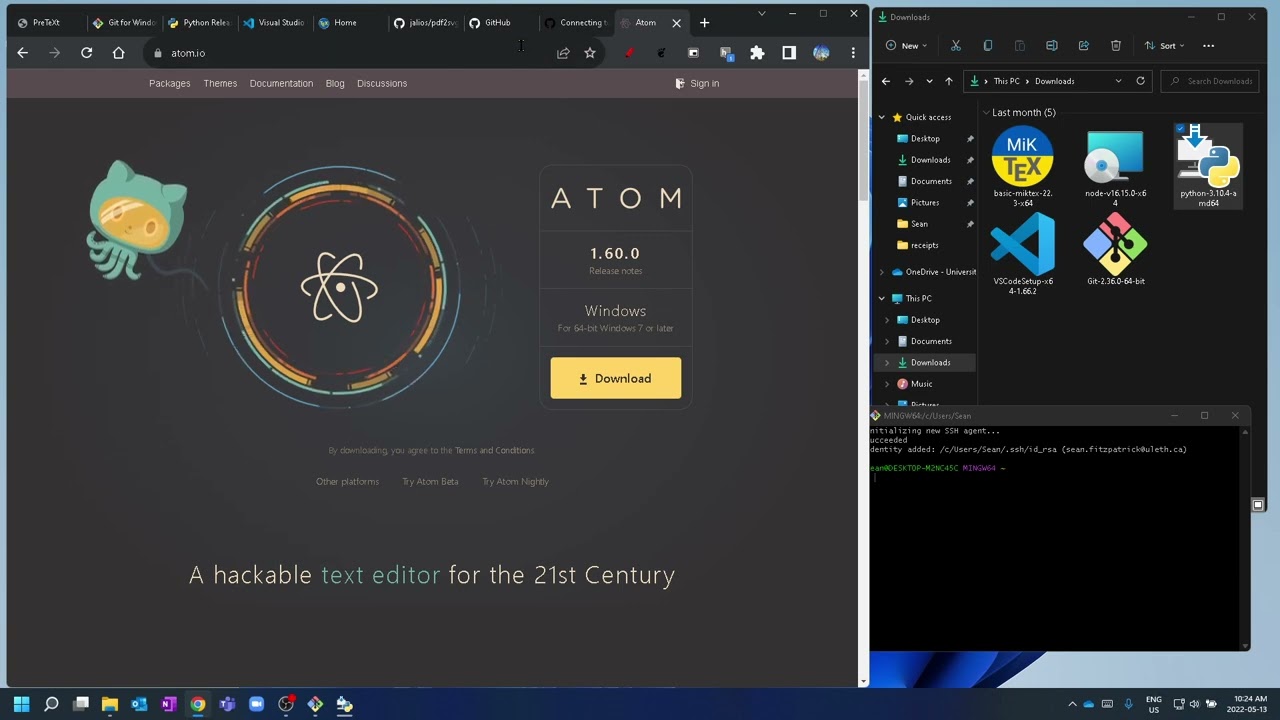Screen dimensions: 1280x720
Task: Open Packages in Atom site menu
Action: [x=170, y=83]
